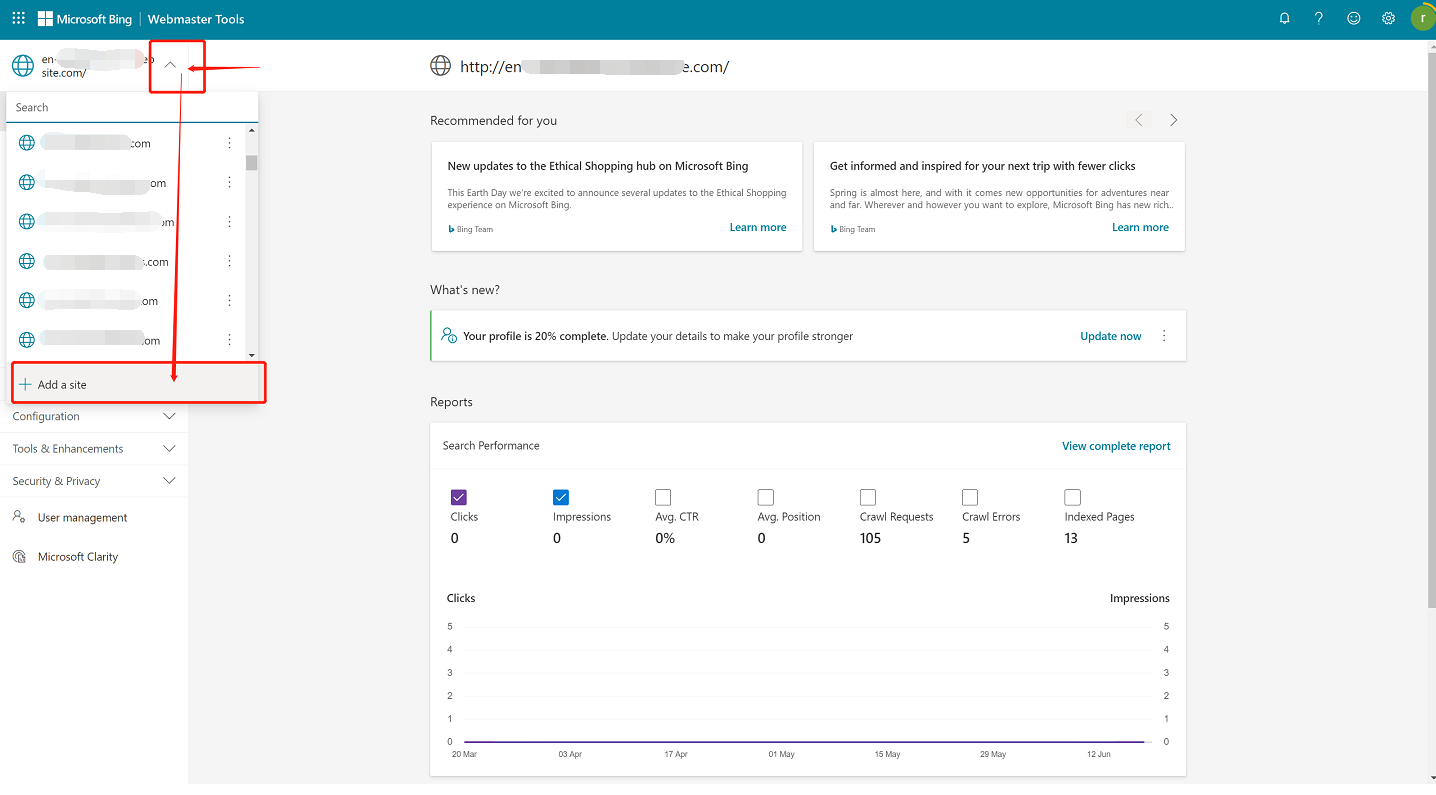Viewport: 1436px width, 795px height.
Task: Open the notifications bell
Action: (1285, 19)
